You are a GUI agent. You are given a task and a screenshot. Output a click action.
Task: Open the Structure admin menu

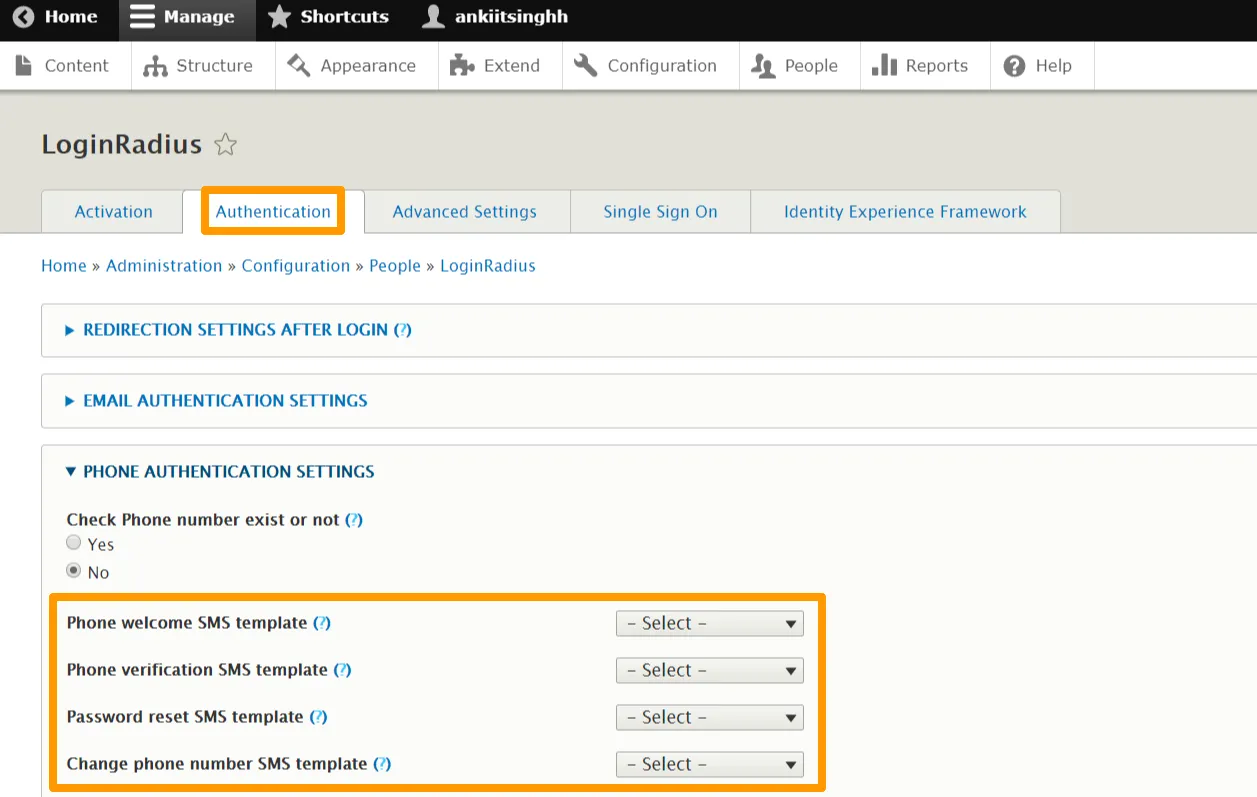click(198, 66)
